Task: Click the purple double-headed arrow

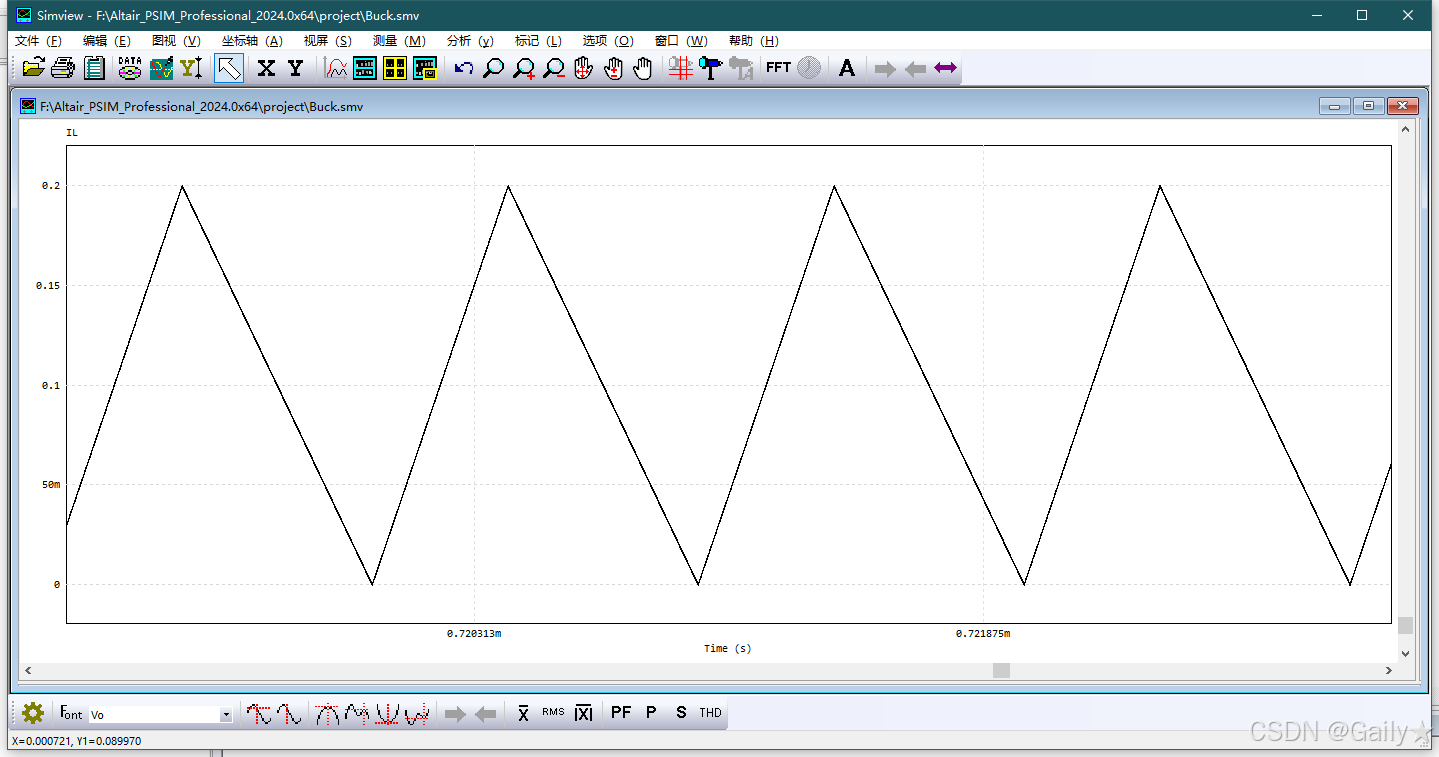Action: [x=945, y=68]
